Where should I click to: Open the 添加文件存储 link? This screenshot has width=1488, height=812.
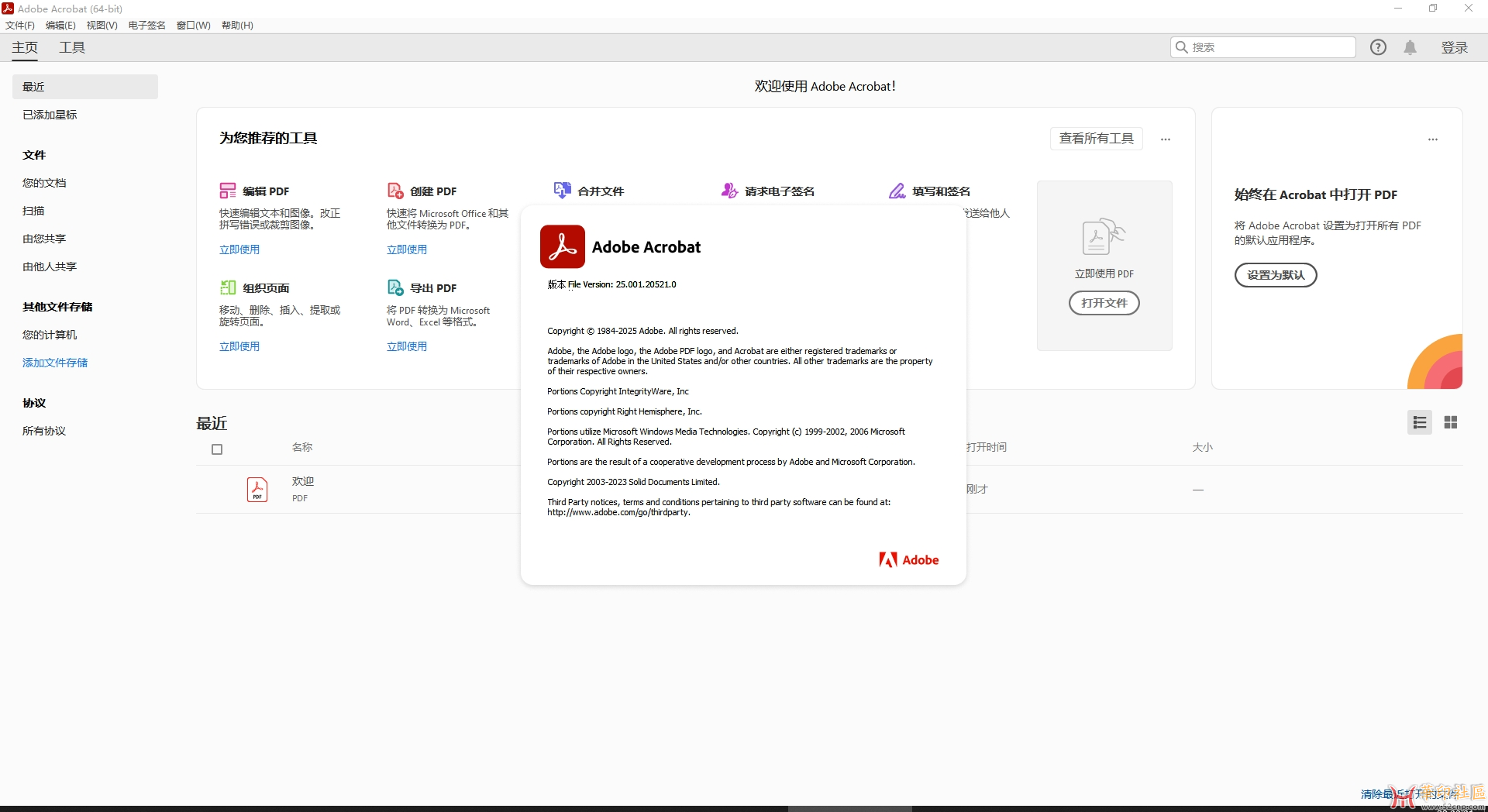(55, 363)
